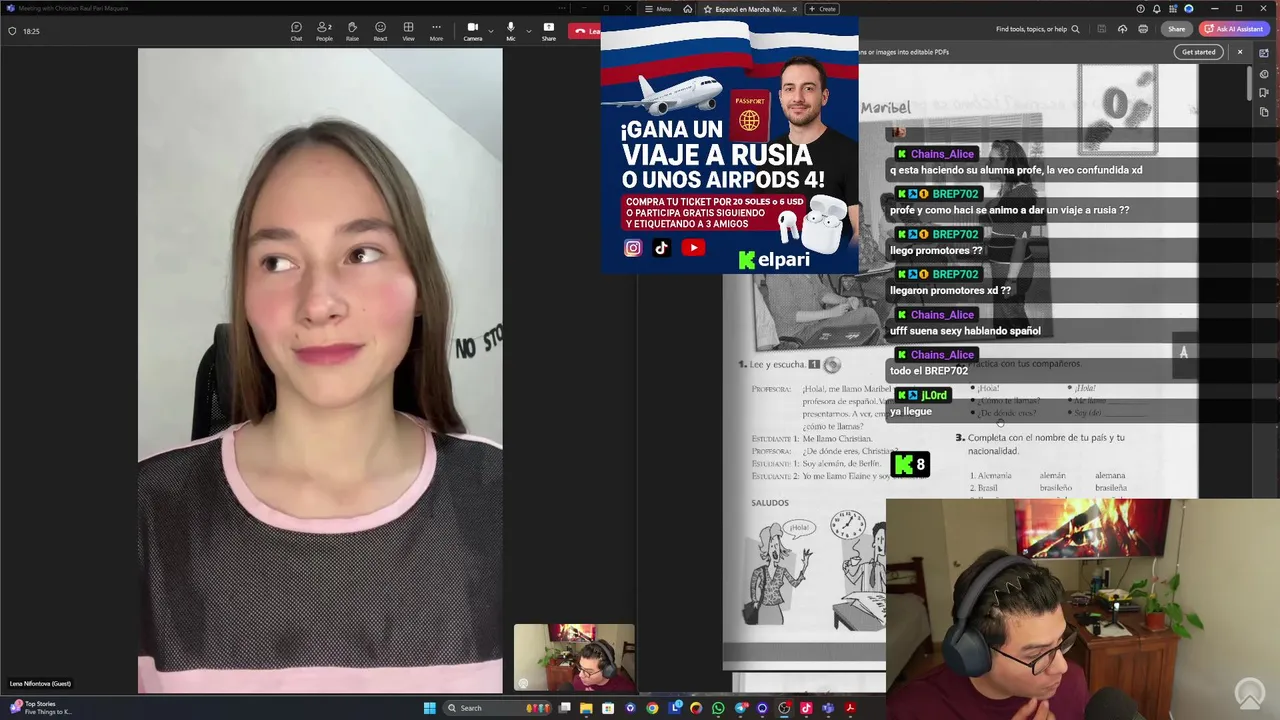Viewport: 1280px width, 720px height.
Task: Open the Windows Start menu
Action: 430,708
